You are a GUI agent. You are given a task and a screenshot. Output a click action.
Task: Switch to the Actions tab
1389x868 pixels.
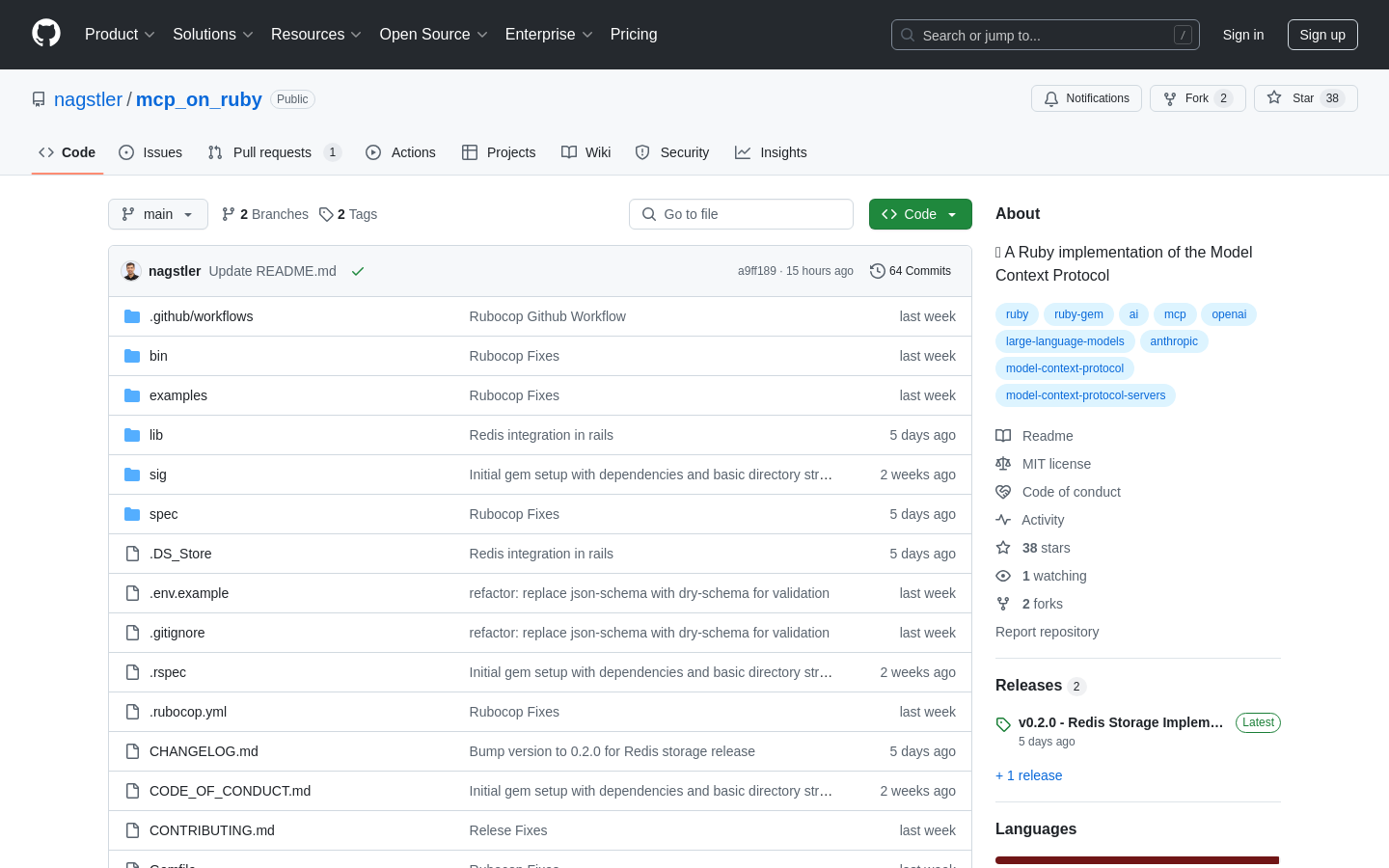pos(401,152)
